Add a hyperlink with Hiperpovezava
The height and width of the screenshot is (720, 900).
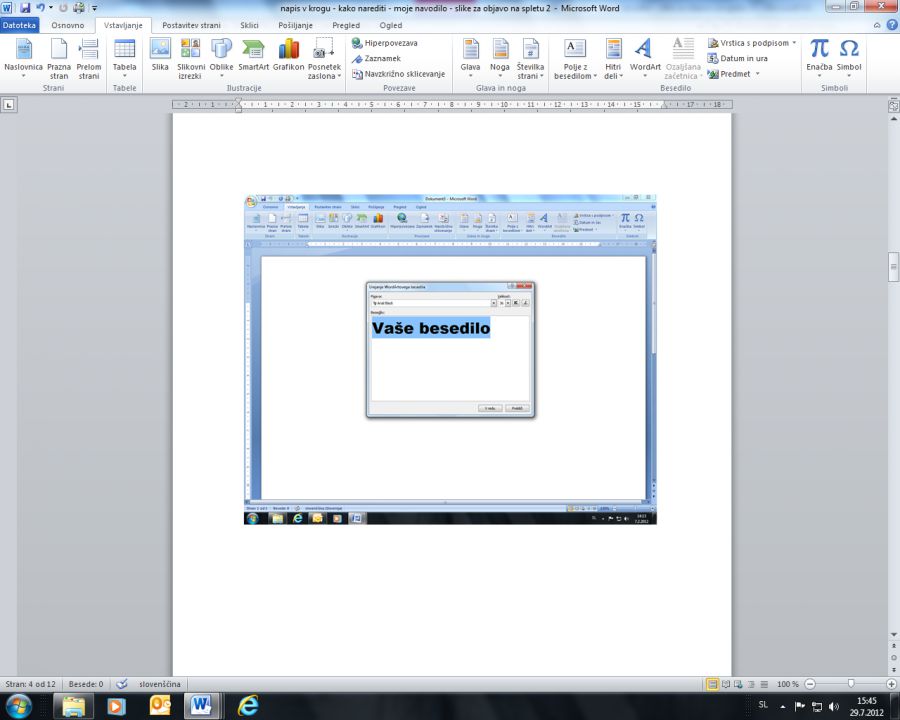(x=384, y=43)
